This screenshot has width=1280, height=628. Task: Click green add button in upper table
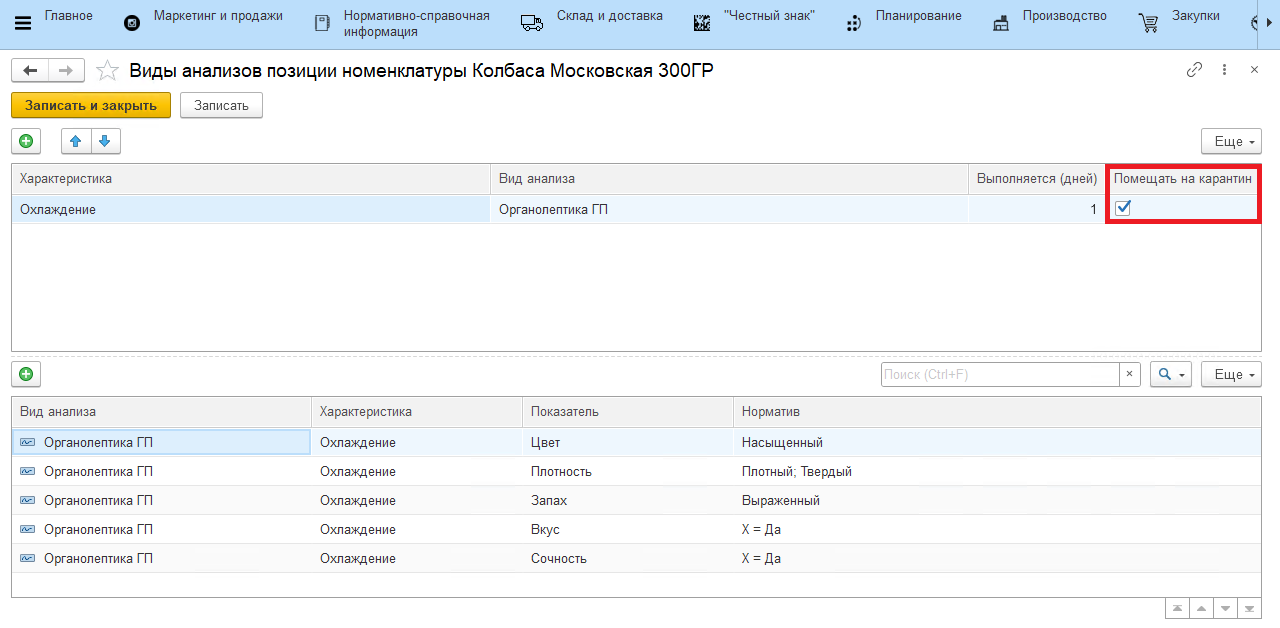point(26,141)
